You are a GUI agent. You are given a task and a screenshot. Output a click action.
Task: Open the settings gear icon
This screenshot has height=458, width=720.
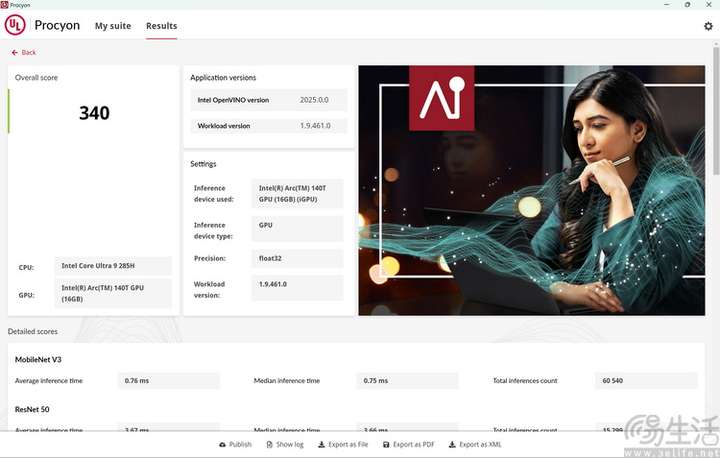click(708, 26)
